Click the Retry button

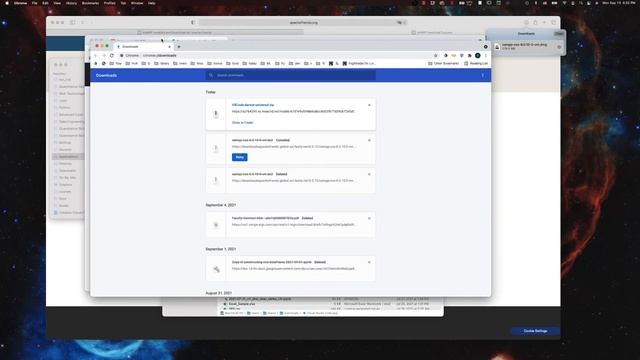tap(240, 157)
